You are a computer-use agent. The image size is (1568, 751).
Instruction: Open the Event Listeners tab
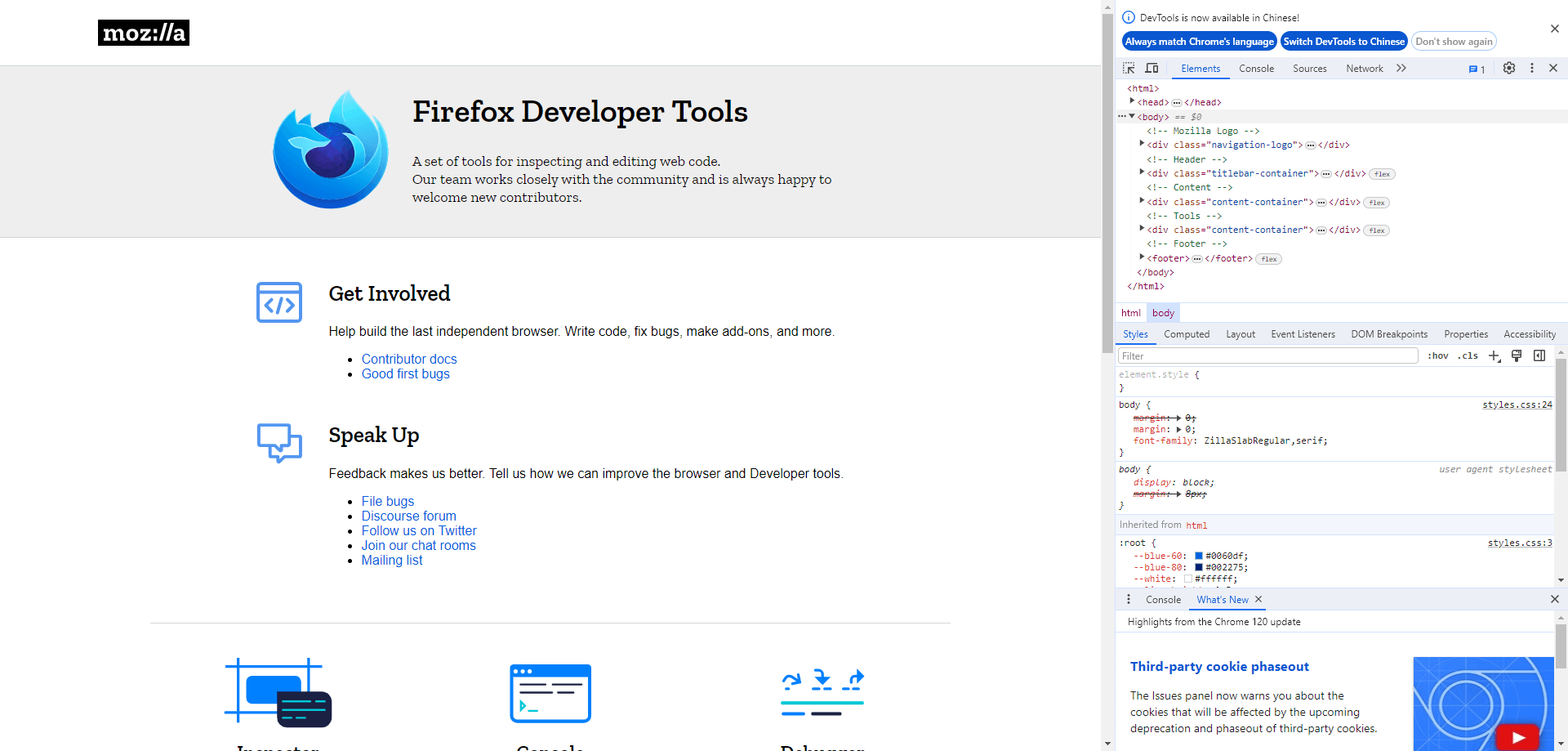pyautogui.click(x=1303, y=334)
